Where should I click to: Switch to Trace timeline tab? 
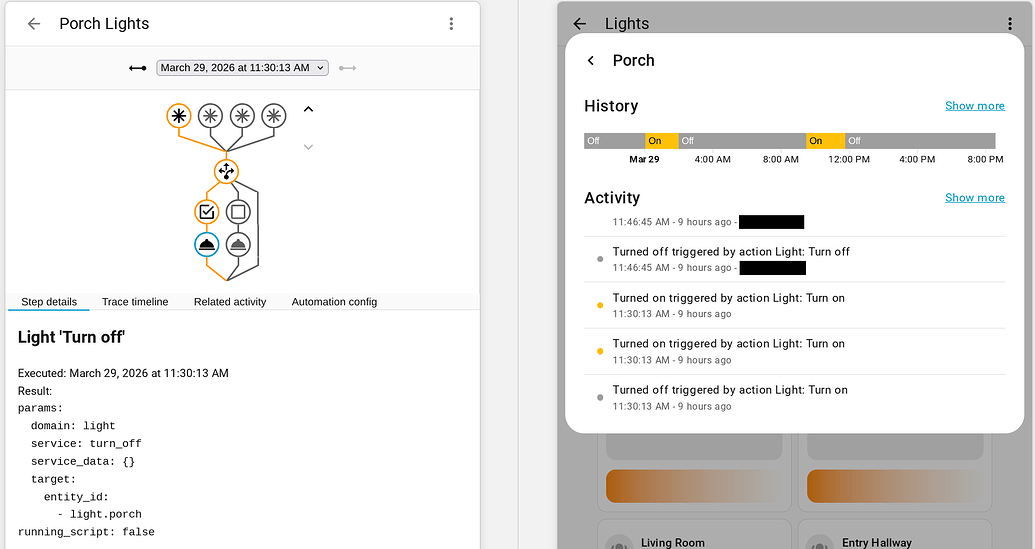(x=135, y=302)
